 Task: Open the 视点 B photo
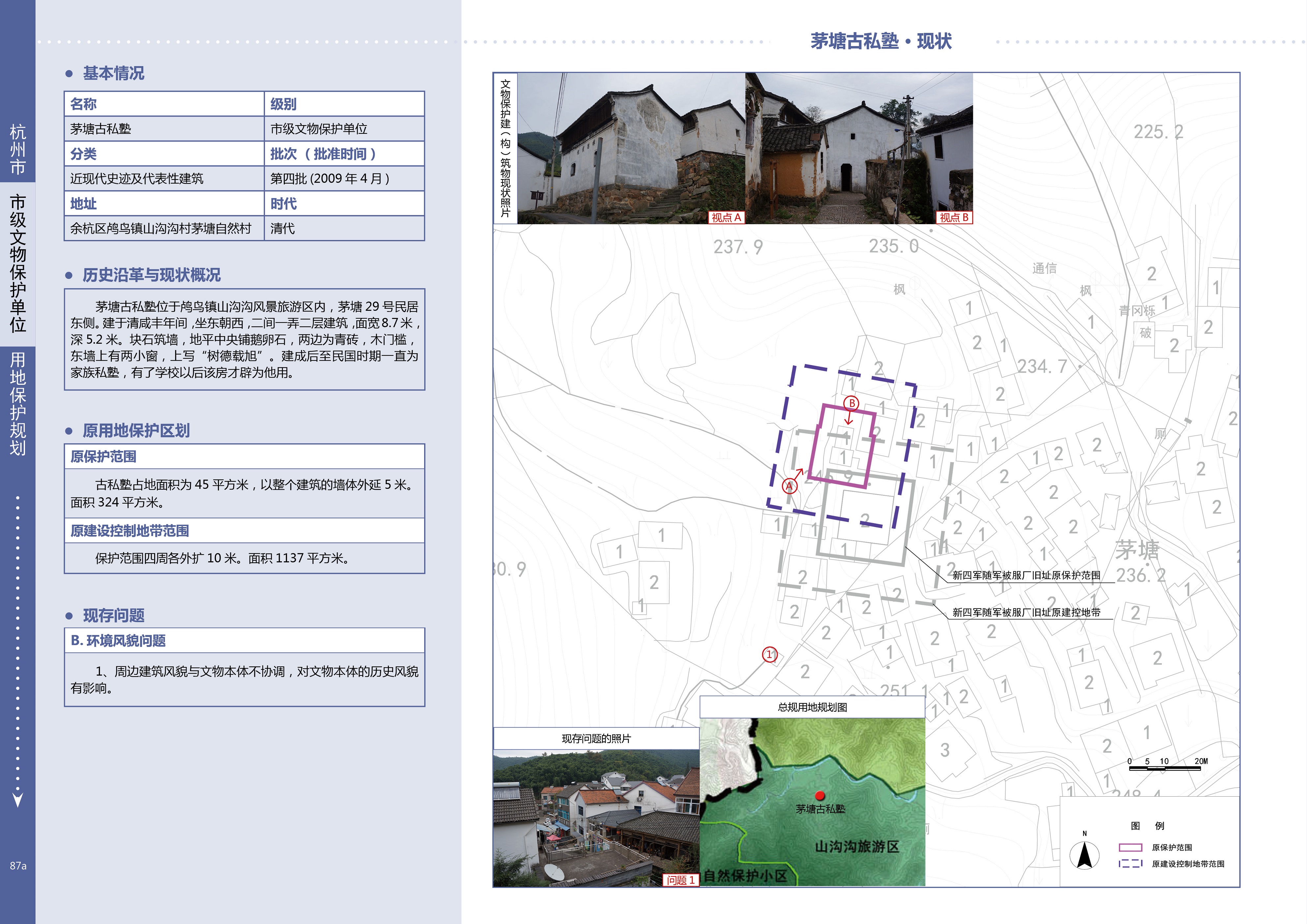coord(859,148)
